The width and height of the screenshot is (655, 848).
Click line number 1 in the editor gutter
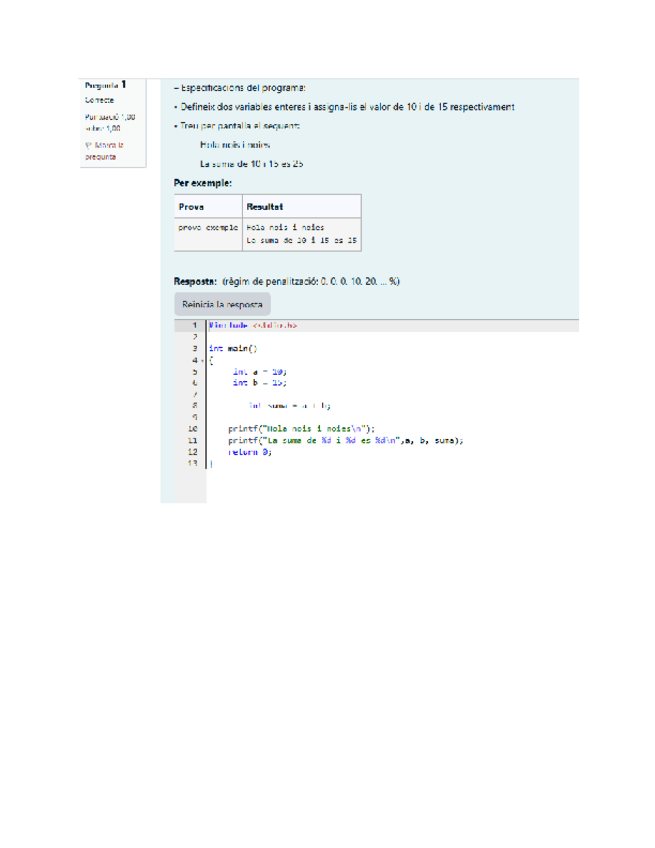(193, 325)
